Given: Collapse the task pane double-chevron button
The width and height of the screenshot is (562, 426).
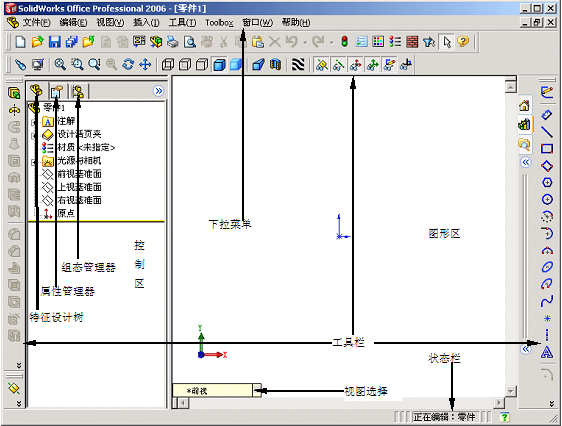Looking at the screenshot, I should point(525,162).
